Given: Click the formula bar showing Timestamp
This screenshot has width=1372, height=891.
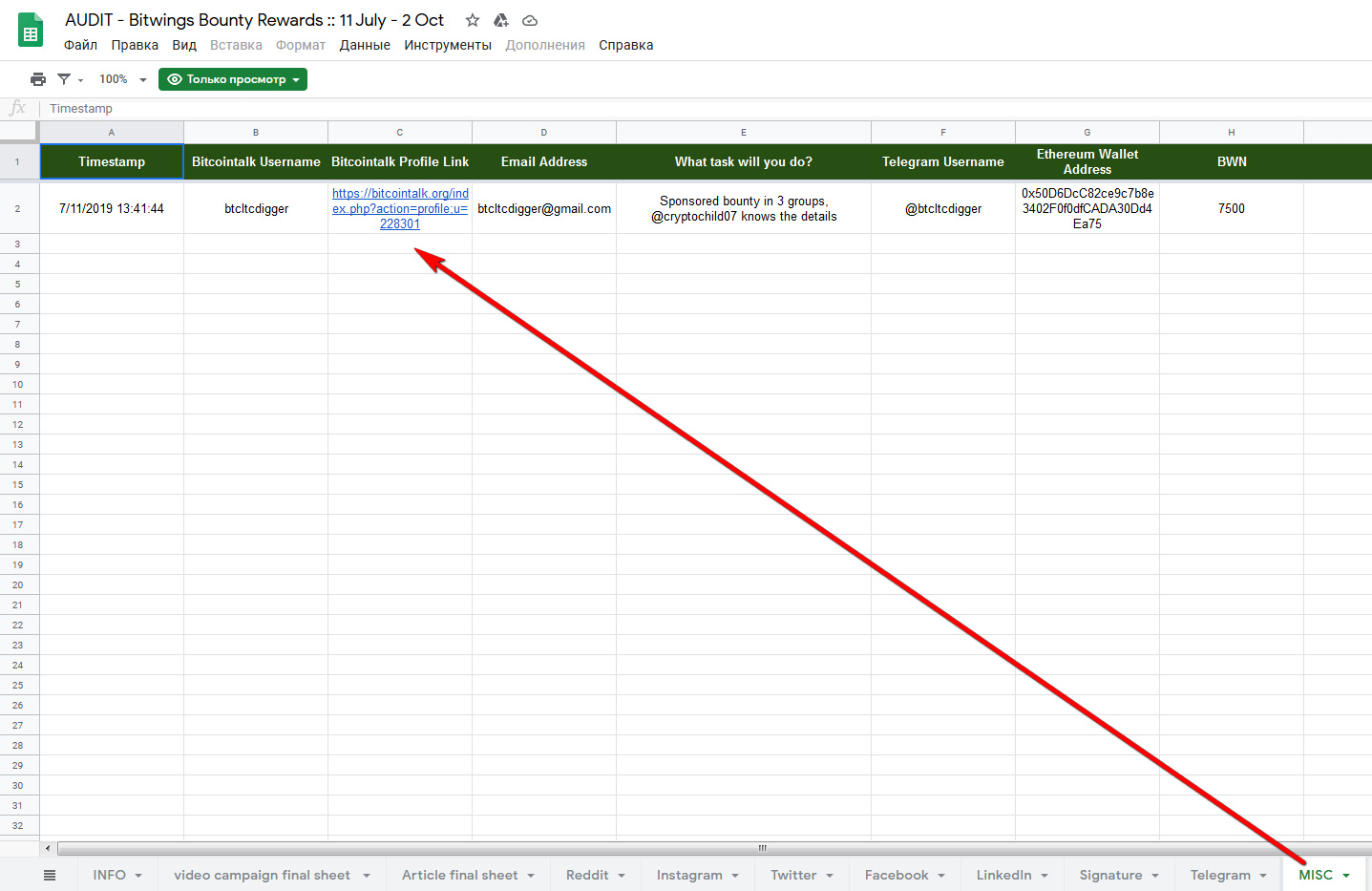Looking at the screenshot, I should 707,109.
